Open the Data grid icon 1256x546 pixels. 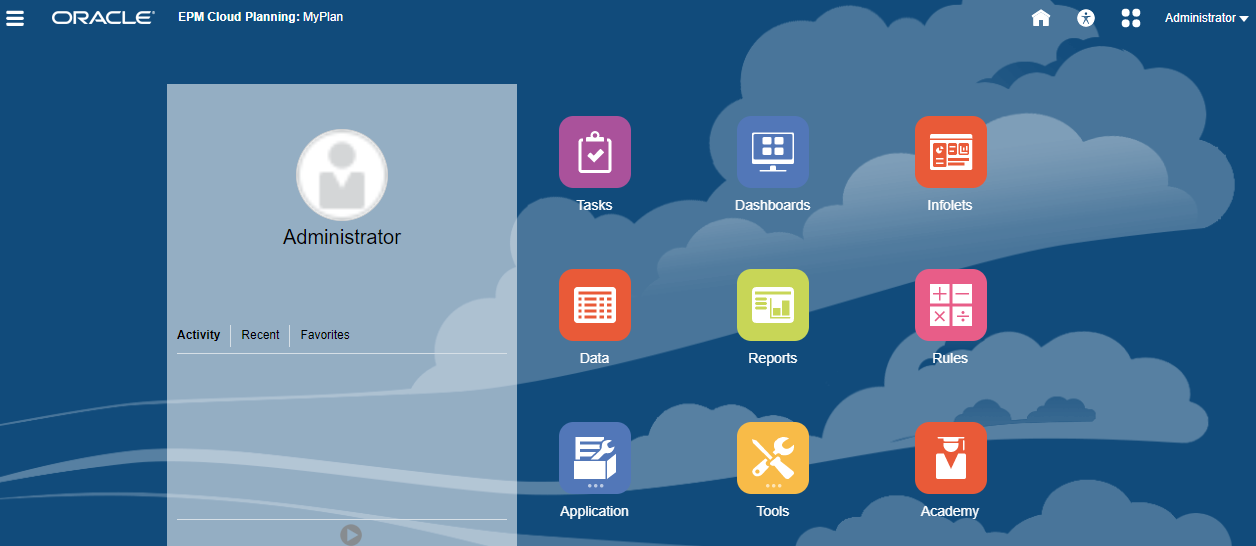pos(595,305)
